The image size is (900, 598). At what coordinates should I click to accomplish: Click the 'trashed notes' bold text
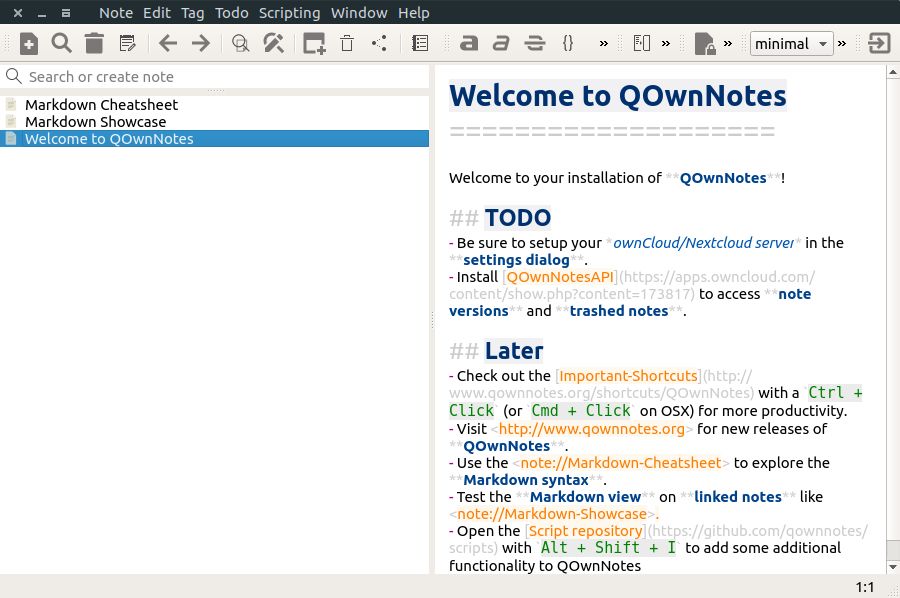[619, 311]
